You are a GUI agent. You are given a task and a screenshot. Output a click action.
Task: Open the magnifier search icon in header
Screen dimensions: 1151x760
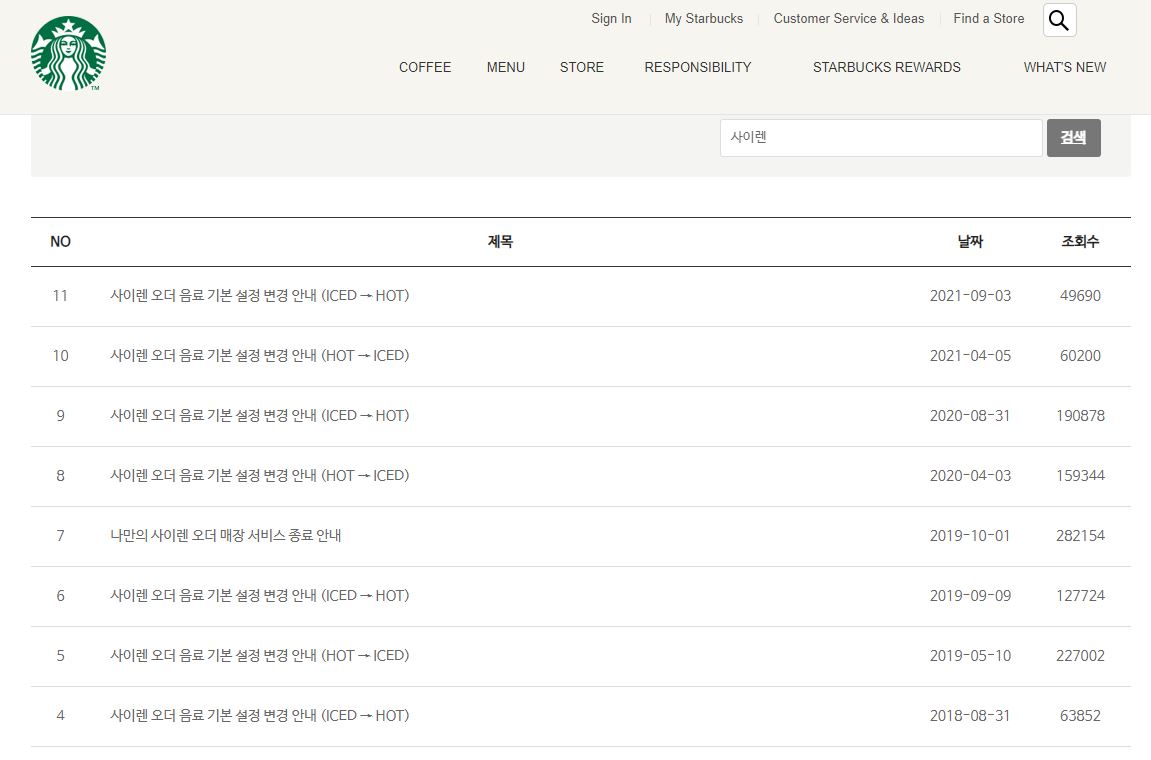coord(1059,20)
